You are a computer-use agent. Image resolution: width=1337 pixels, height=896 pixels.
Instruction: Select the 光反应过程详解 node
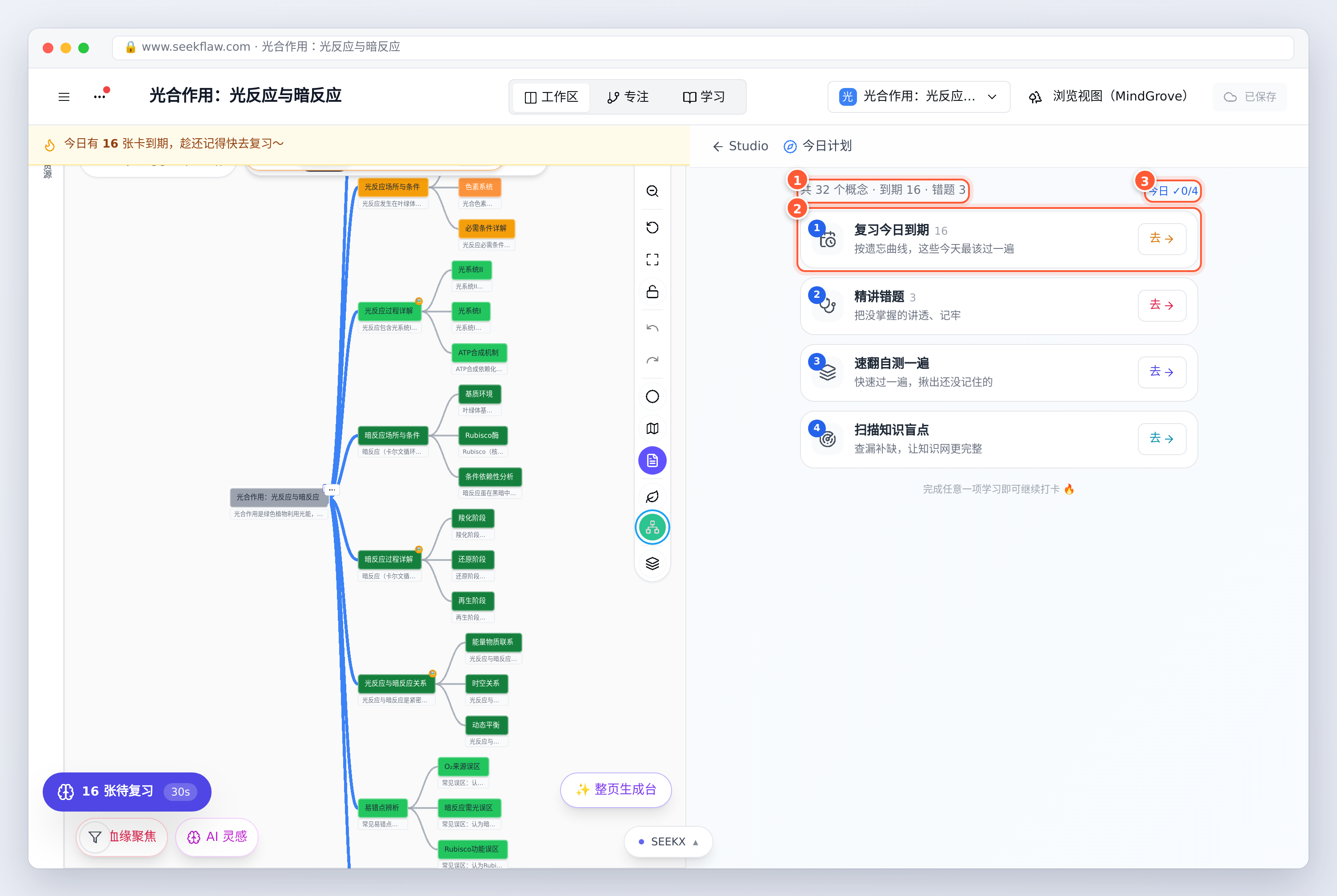tap(389, 312)
